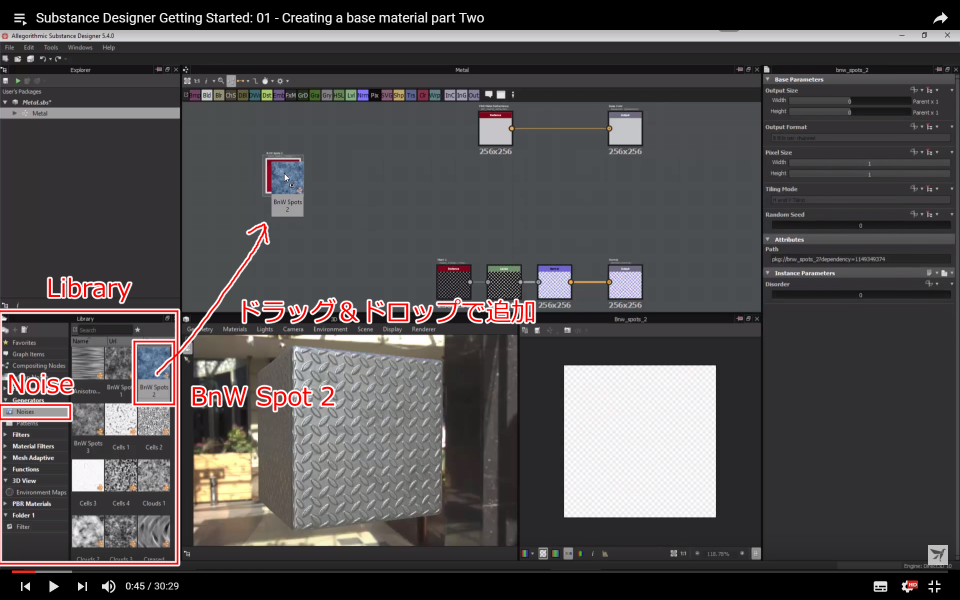Collapse the Attributes section
This screenshot has height=600, width=960.
coord(768,239)
